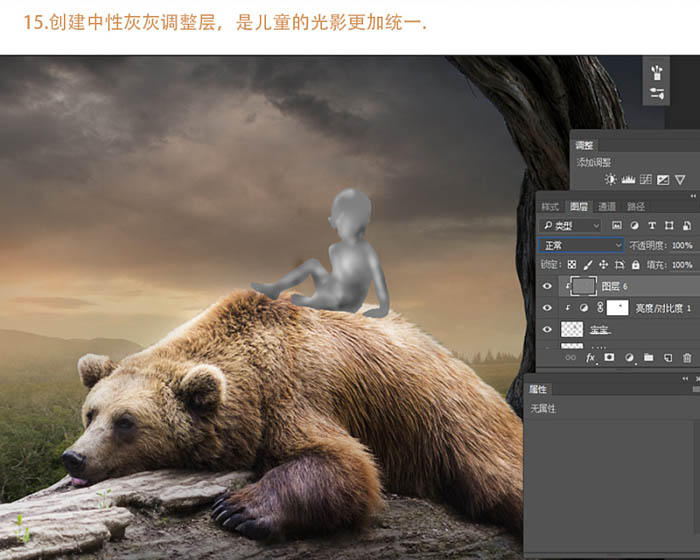
Task: Add a Levels adjustment from the histogram icon
Action: [628, 180]
